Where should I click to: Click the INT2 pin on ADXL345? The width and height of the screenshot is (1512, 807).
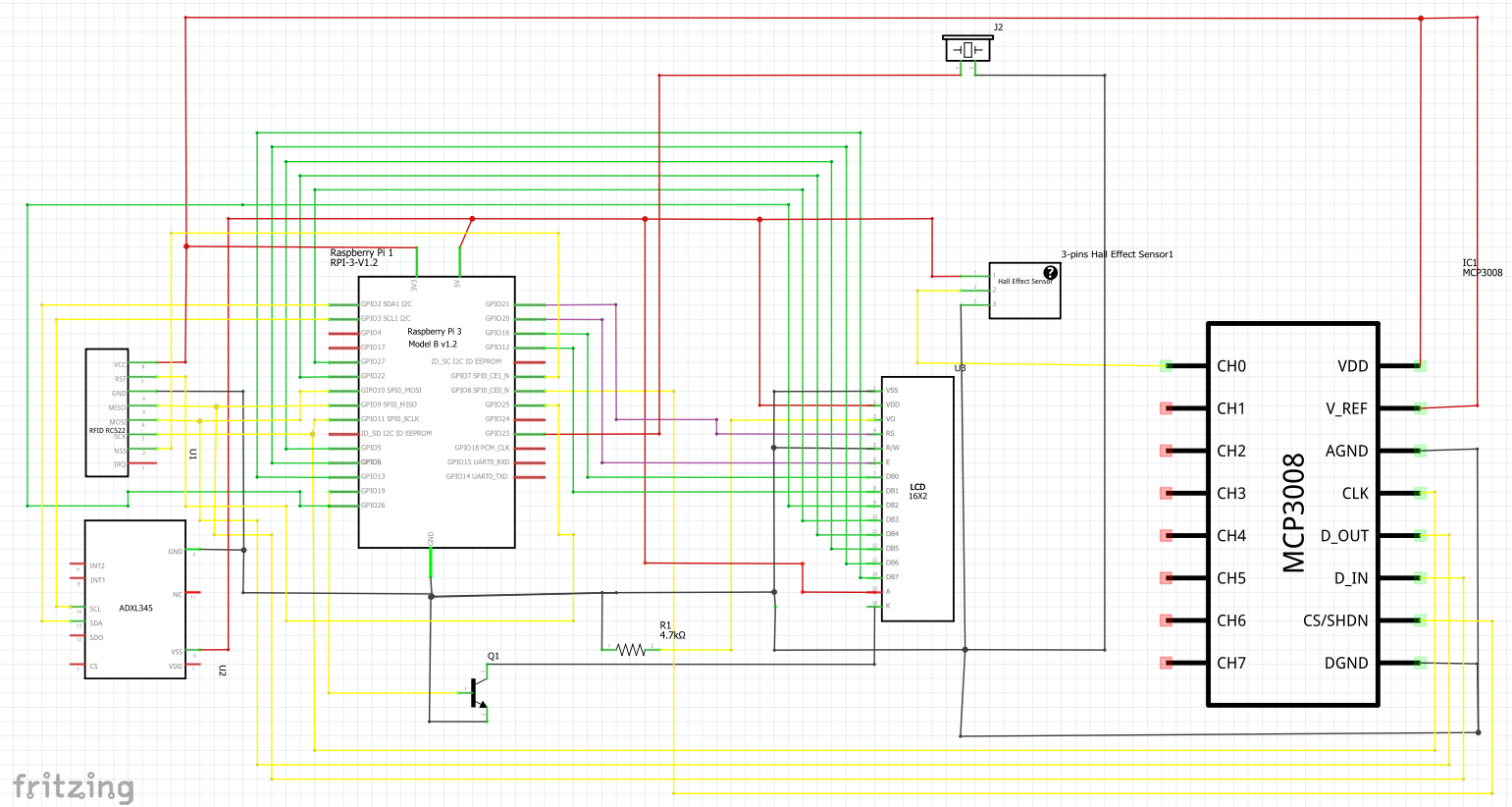coord(78,565)
